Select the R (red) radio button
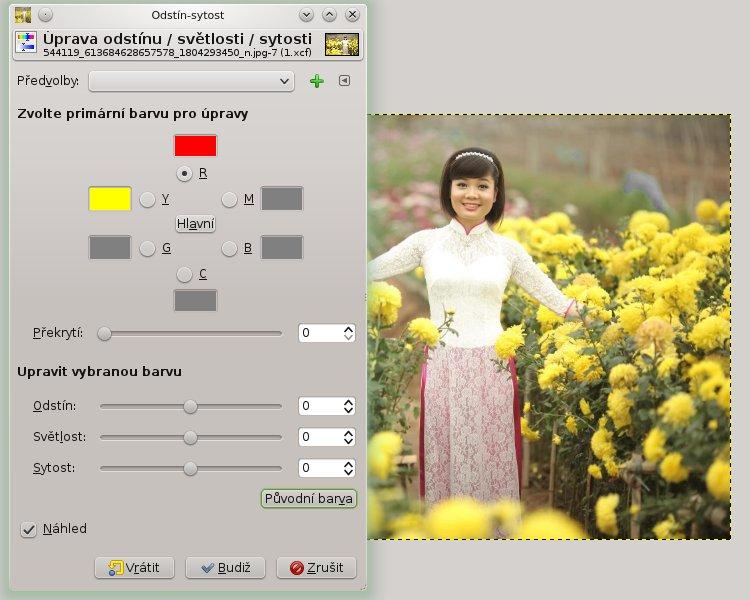 [x=185, y=173]
